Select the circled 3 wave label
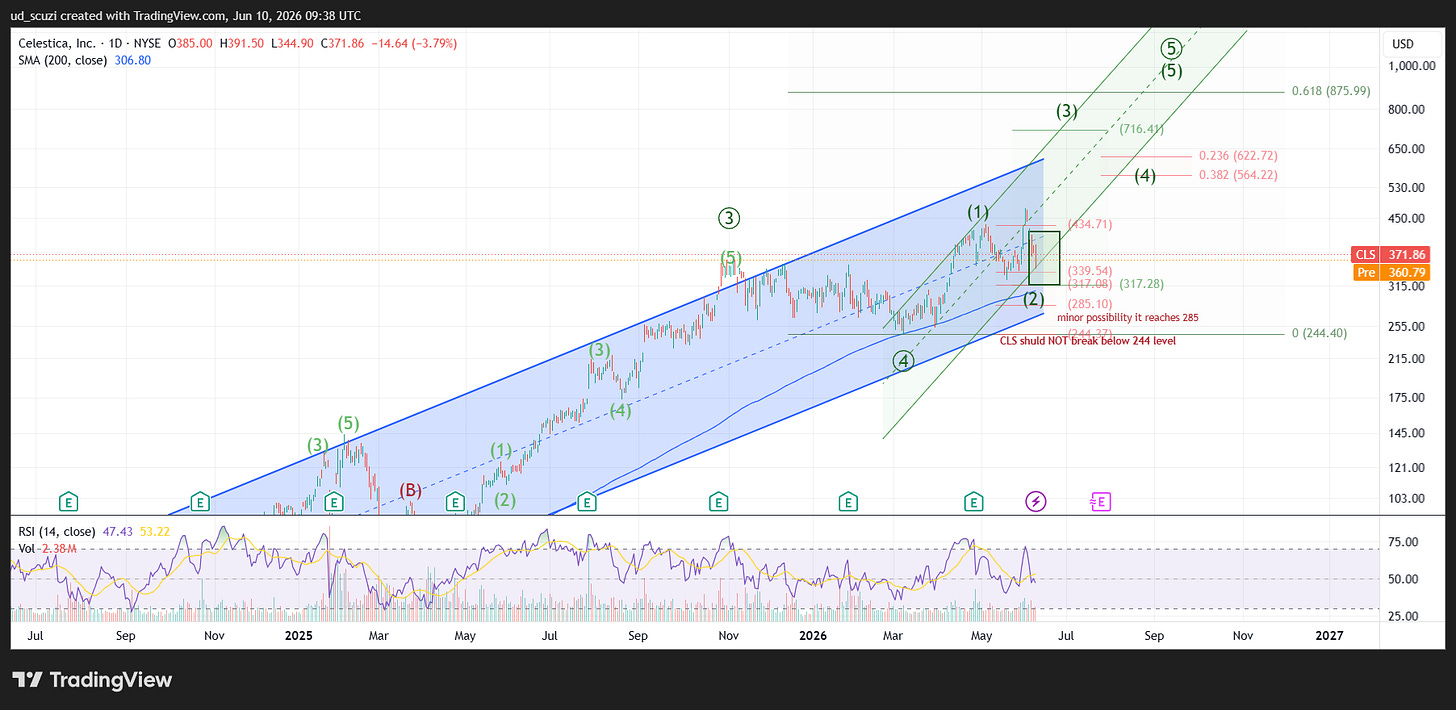Screen dimensions: 1456x710 click(x=729, y=217)
